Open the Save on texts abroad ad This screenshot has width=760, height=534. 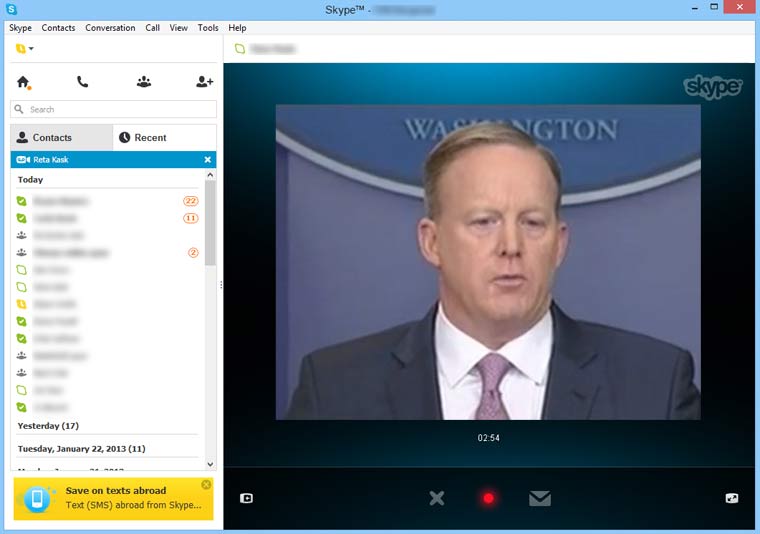(113, 499)
